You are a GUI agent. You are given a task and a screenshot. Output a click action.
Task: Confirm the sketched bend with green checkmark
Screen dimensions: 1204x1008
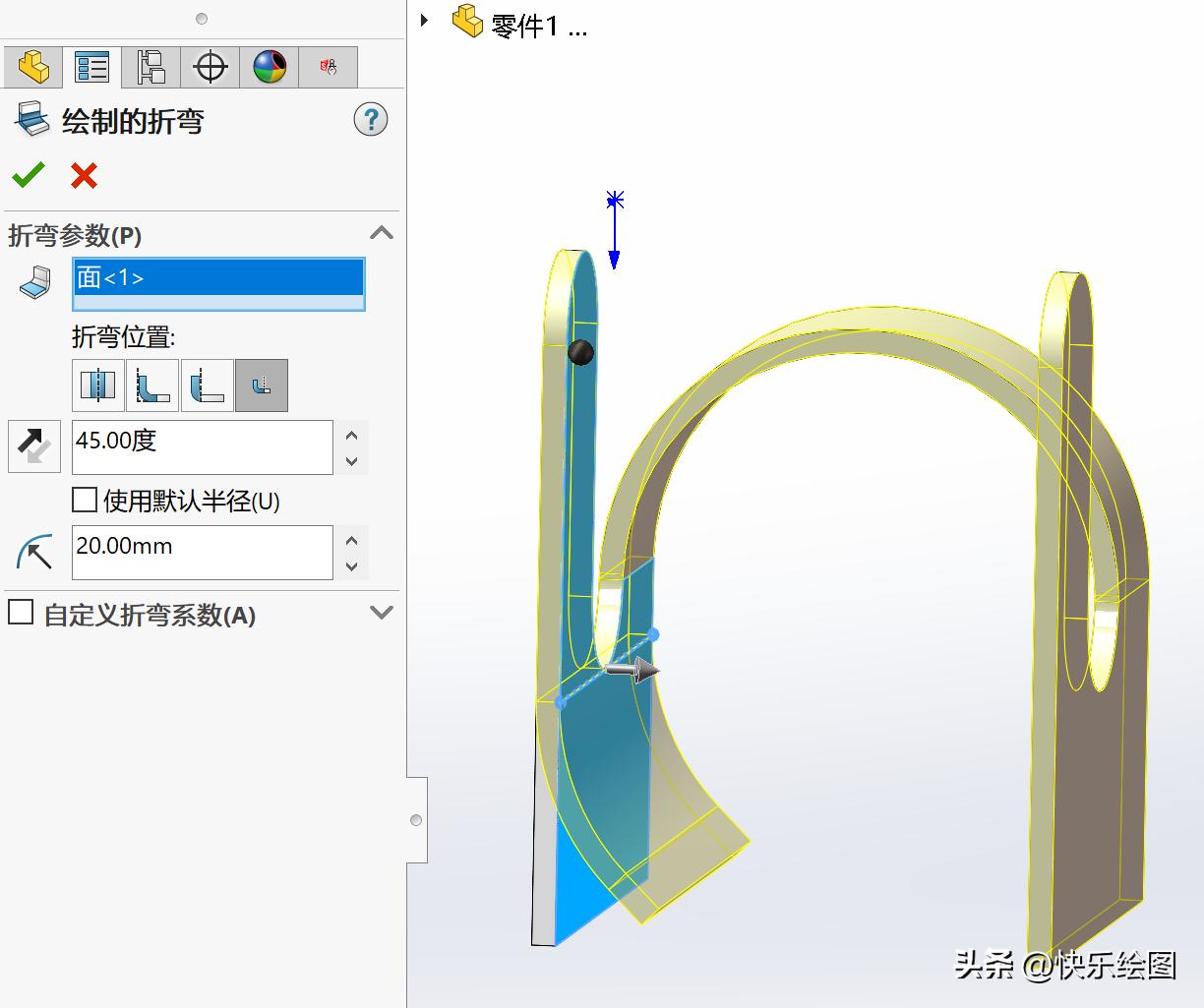(x=29, y=175)
